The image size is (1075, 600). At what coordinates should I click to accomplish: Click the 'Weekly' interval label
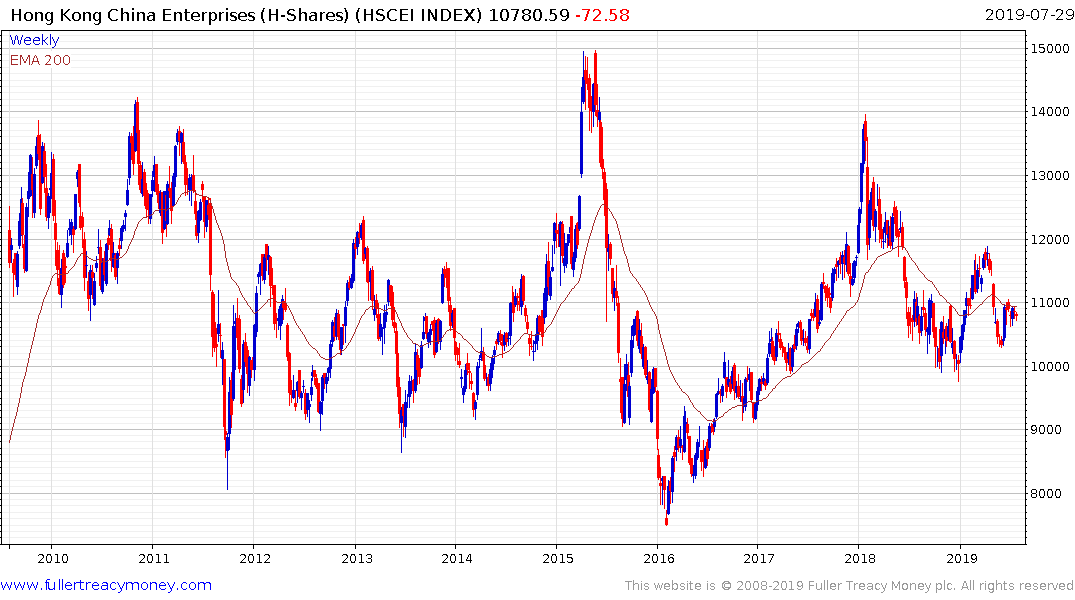(34, 40)
